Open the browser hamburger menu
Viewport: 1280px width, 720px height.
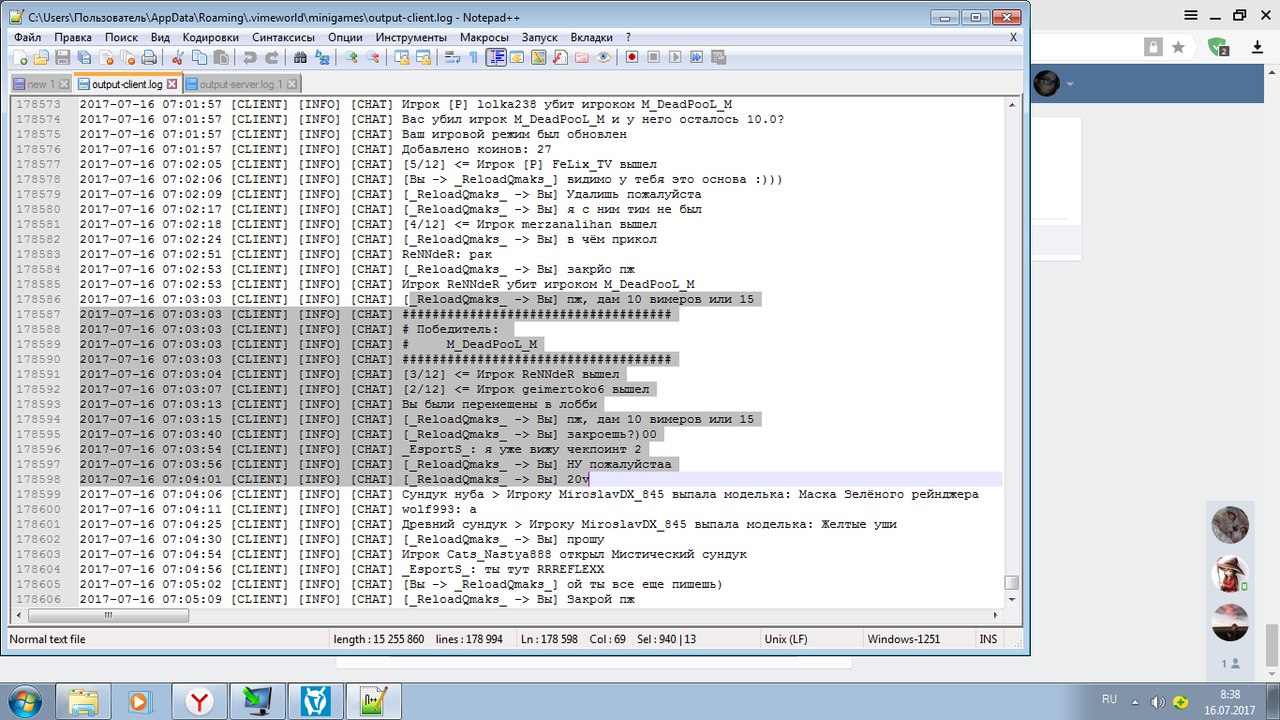click(1189, 16)
